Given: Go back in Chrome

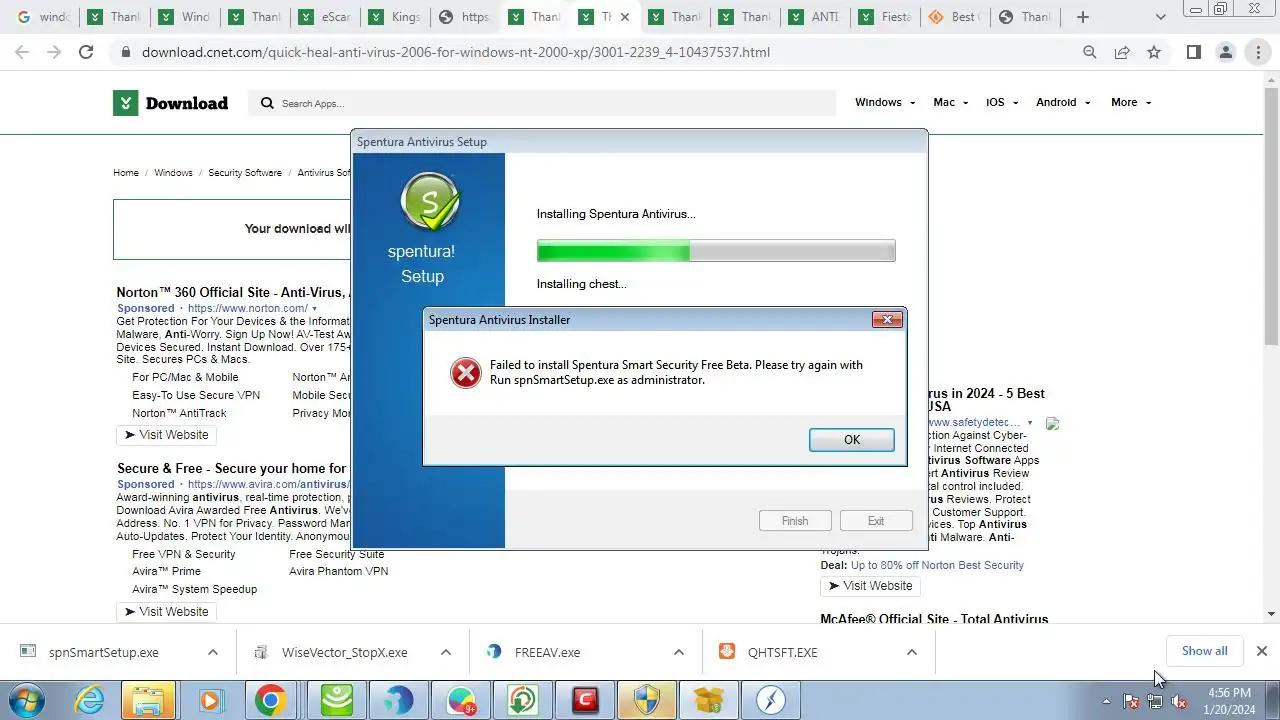Looking at the screenshot, I should pyautogui.click(x=22, y=52).
